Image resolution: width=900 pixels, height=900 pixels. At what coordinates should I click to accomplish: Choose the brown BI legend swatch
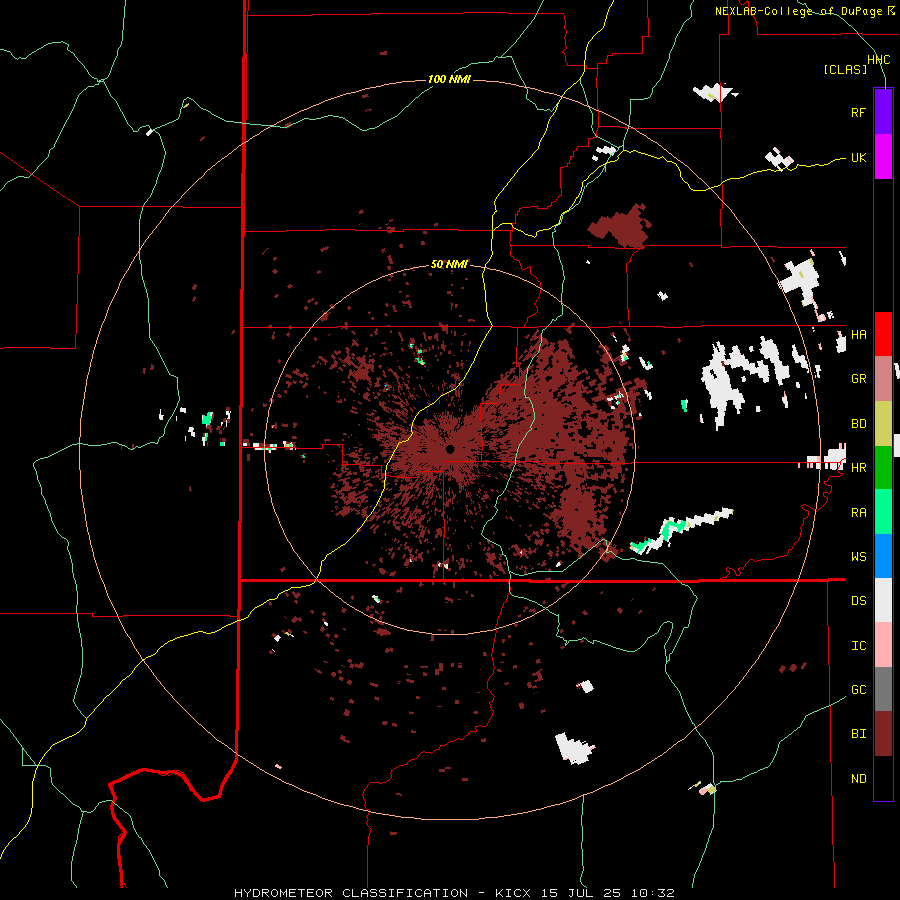883,734
